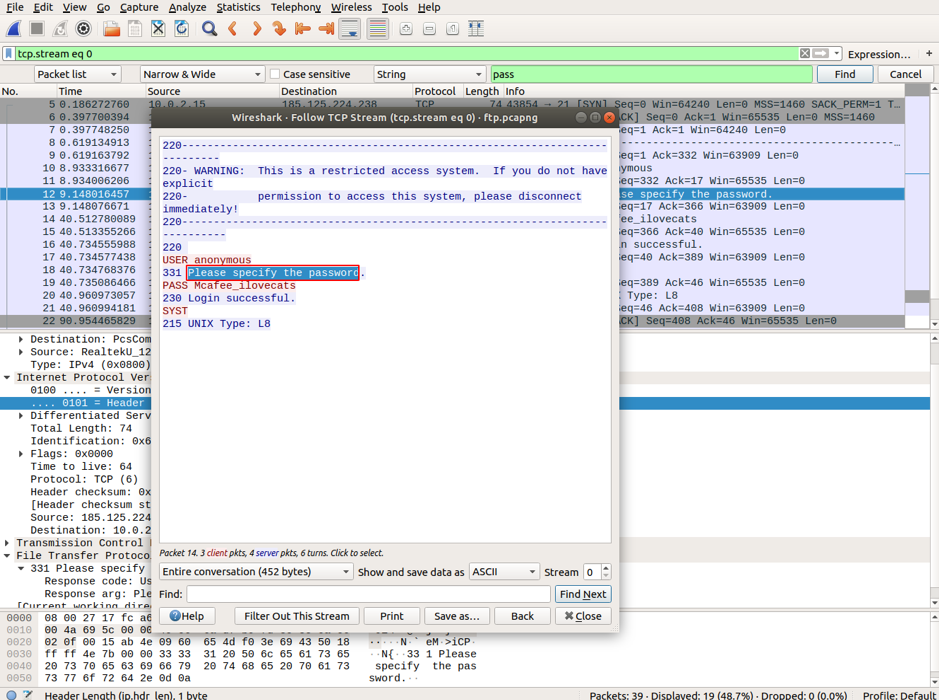Open the Telephony menu

(296, 7)
